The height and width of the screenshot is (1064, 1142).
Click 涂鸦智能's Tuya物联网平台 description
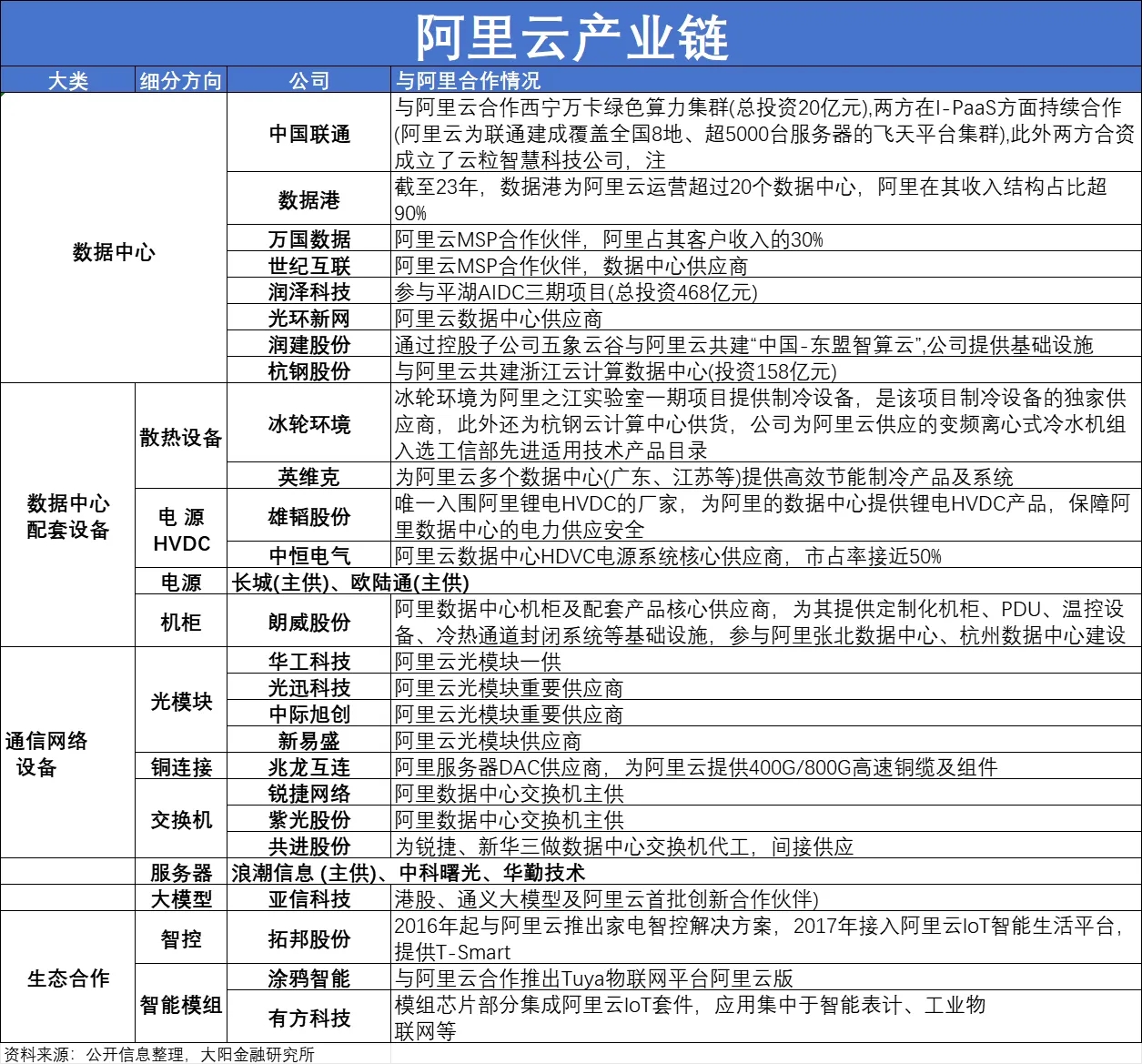(766, 978)
